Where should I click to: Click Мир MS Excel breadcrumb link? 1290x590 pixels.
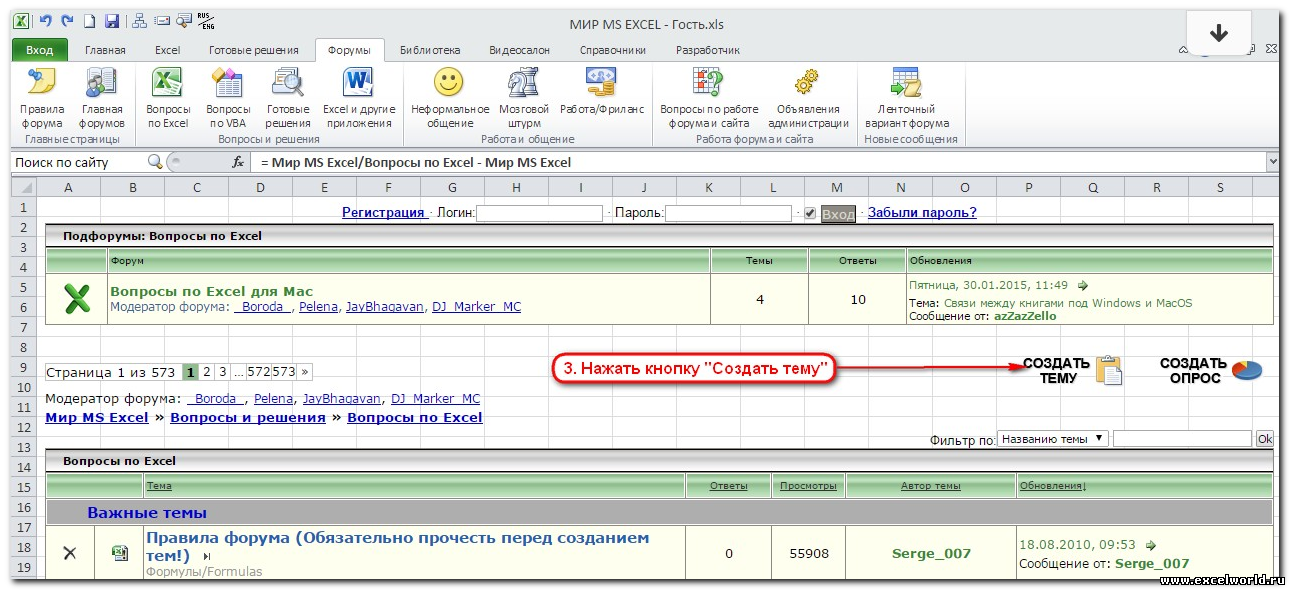(97, 417)
